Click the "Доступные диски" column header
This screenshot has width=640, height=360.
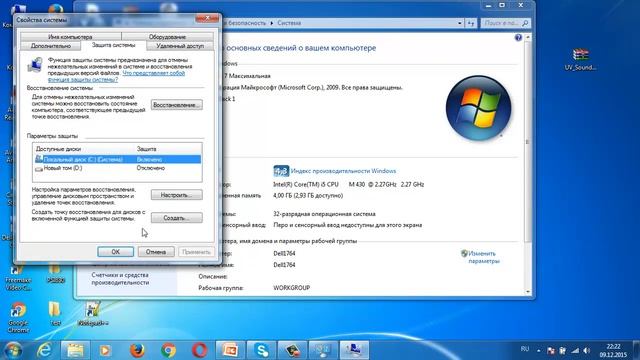coord(58,149)
